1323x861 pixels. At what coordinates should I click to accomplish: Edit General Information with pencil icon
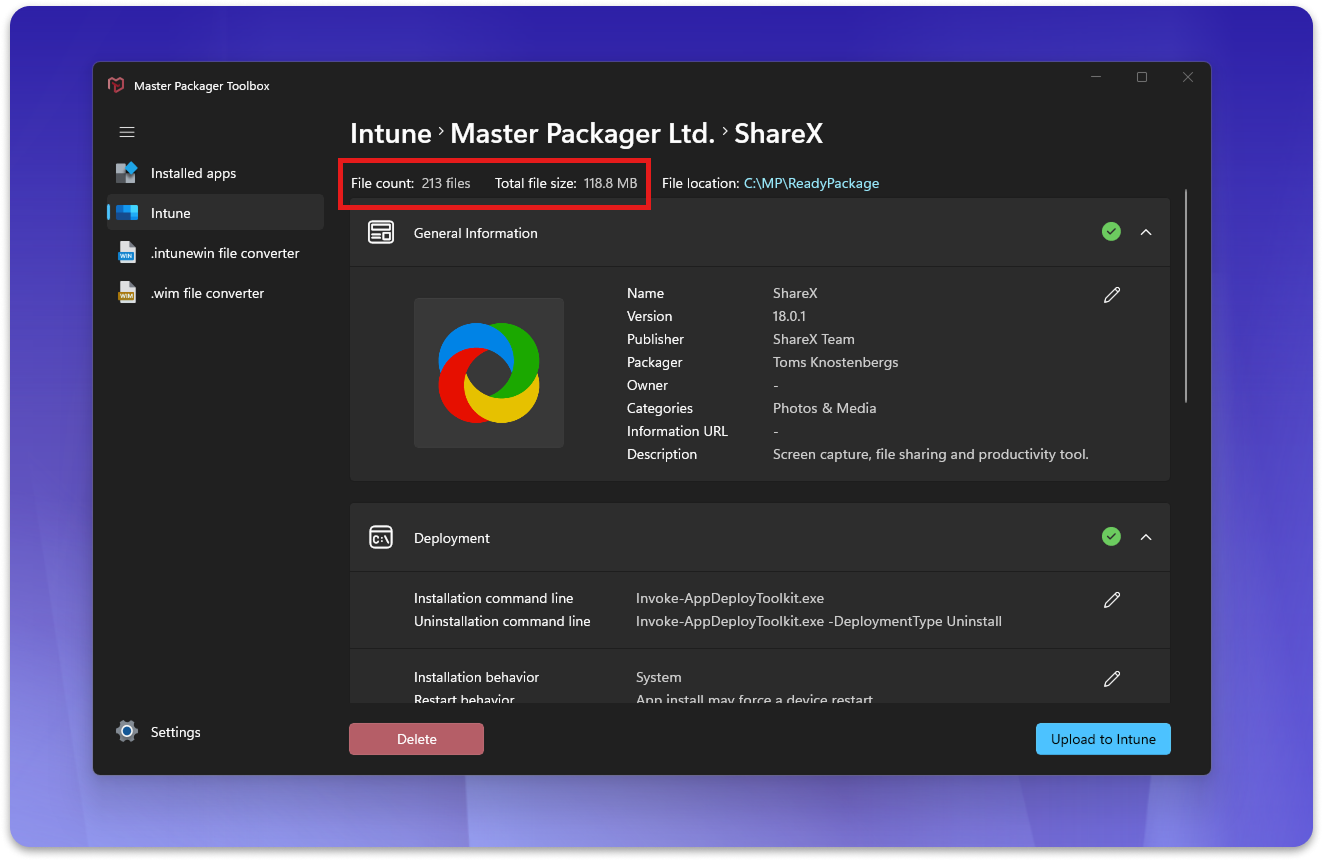pyautogui.click(x=1111, y=295)
